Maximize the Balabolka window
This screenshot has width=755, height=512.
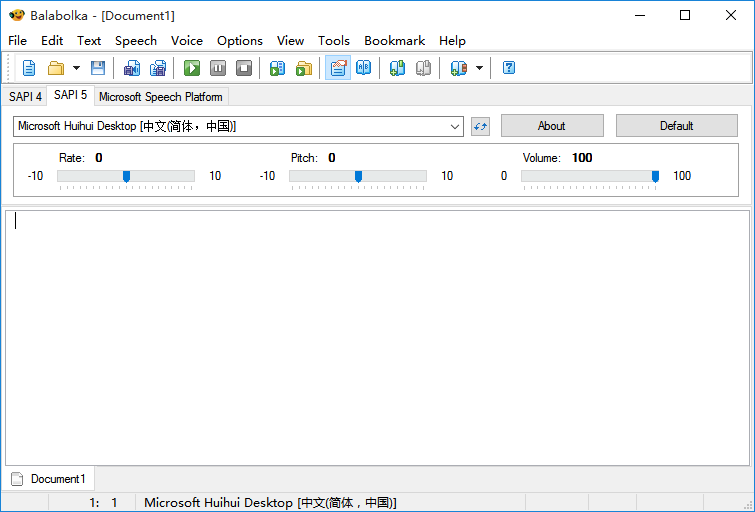pyautogui.click(x=685, y=15)
